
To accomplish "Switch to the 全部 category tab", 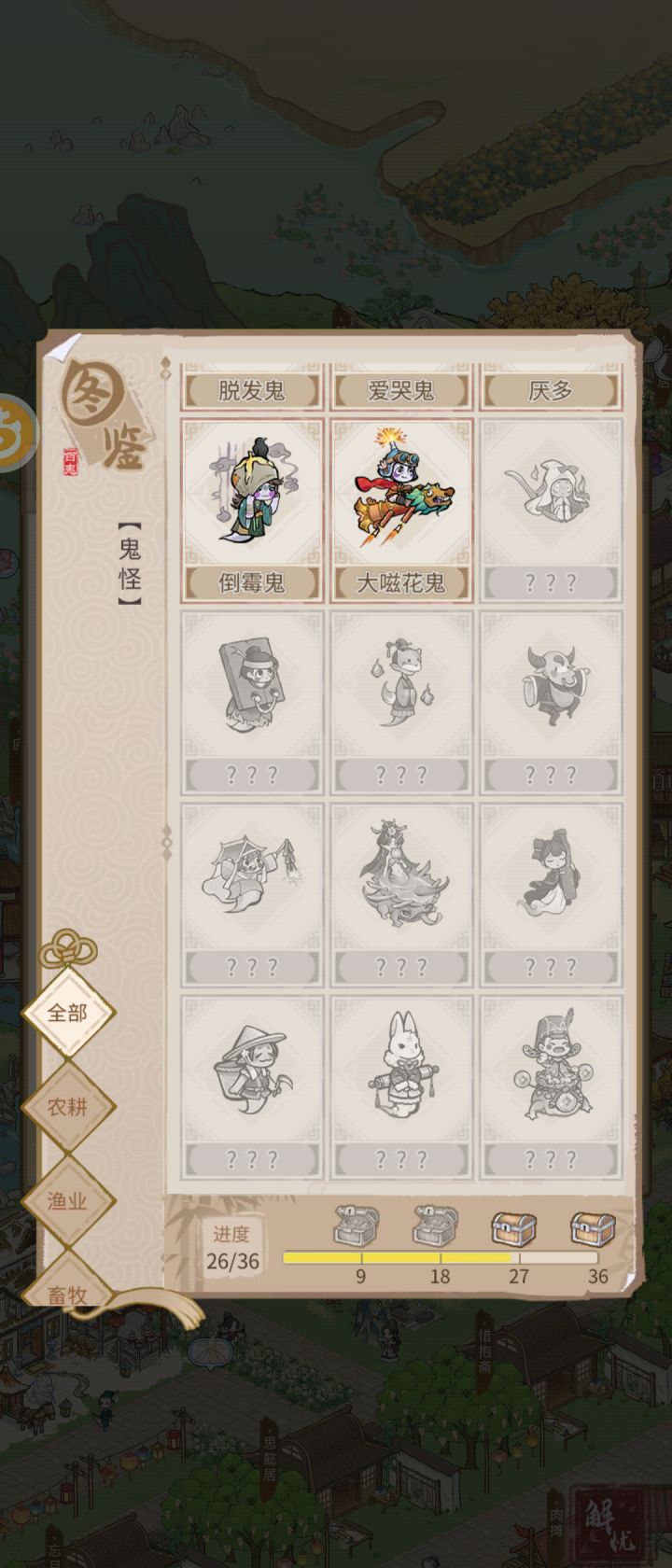I will click(x=68, y=1013).
